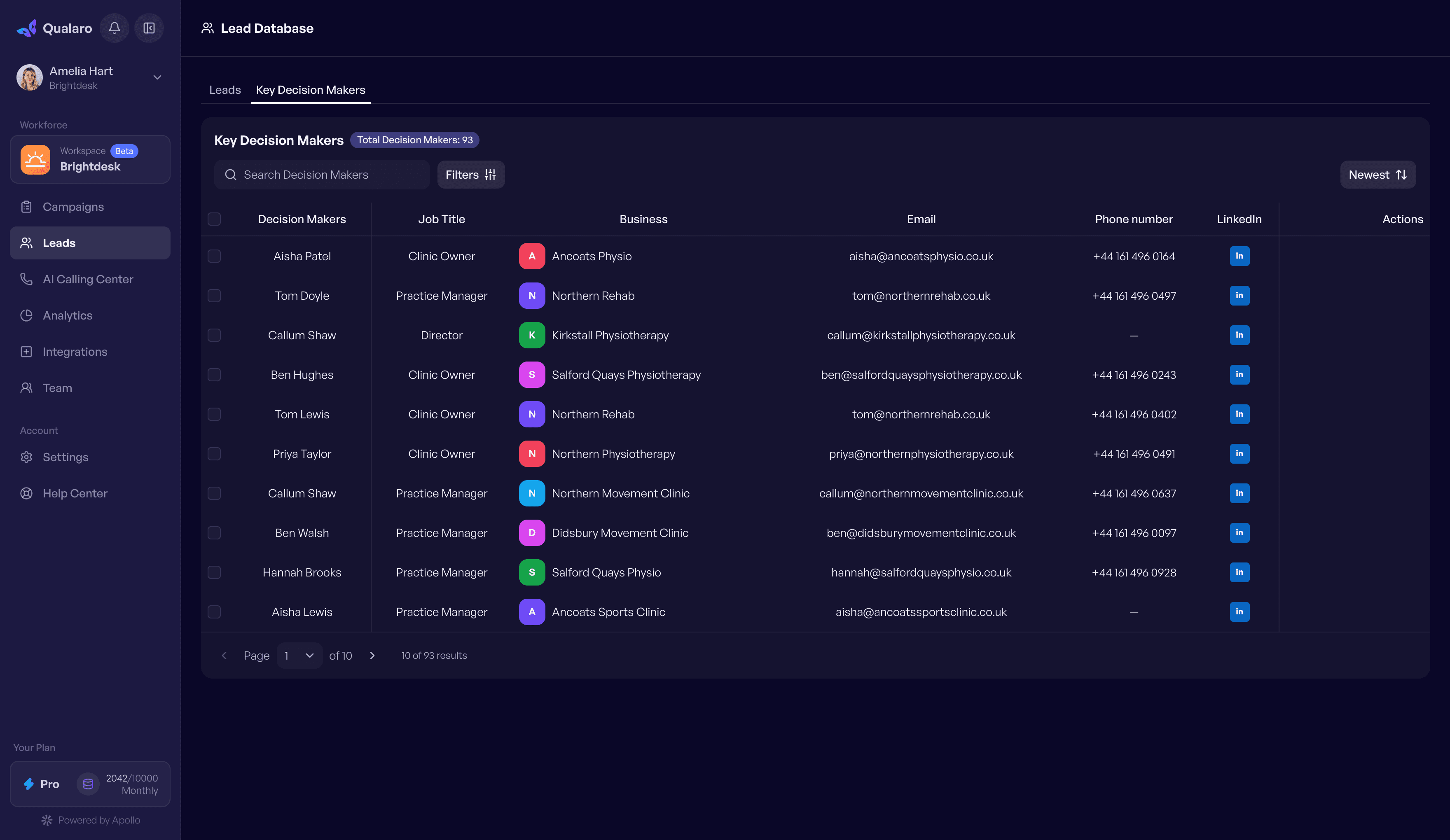The height and width of the screenshot is (840, 1450).
Task: Open LinkedIn profile for Priya Taylor
Action: click(x=1240, y=454)
